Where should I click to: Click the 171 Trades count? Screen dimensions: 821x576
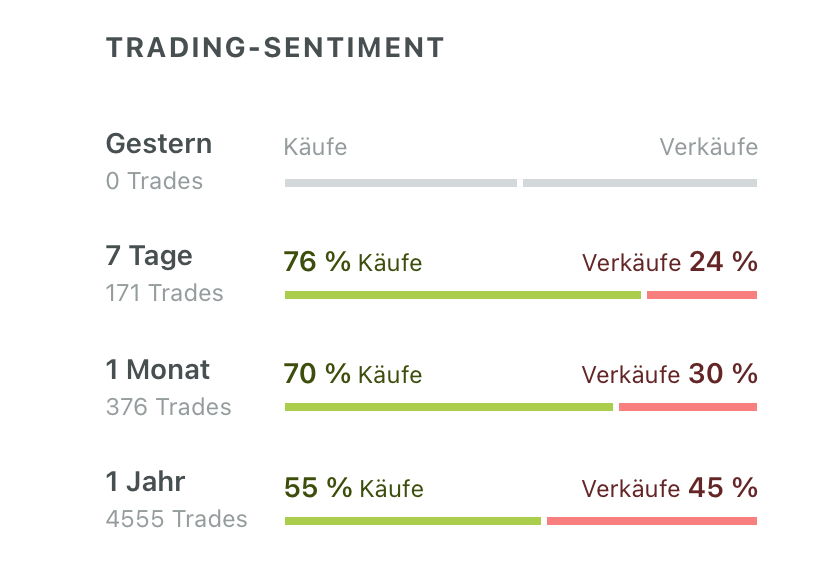164,294
